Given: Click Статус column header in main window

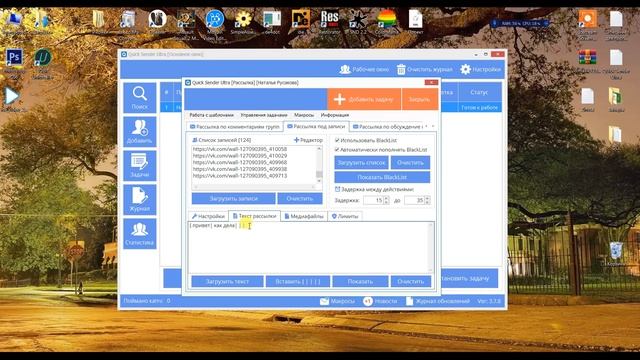Looking at the screenshot, I should click(479, 93).
